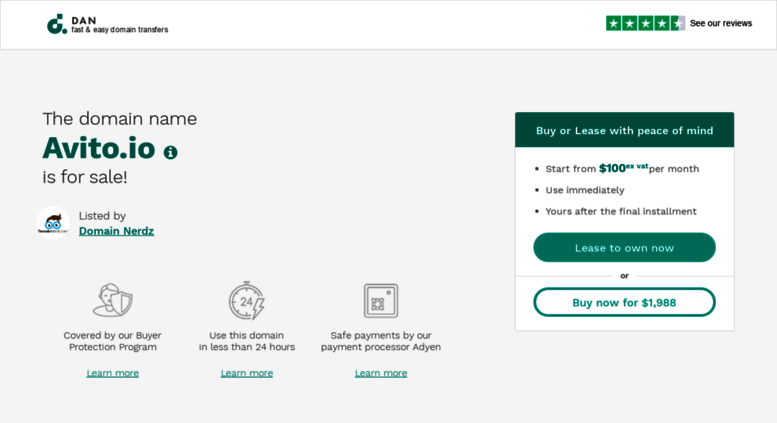Screen dimensions: 777x423
Task: Open the info icon beside Avito.io
Action: pos(170,152)
